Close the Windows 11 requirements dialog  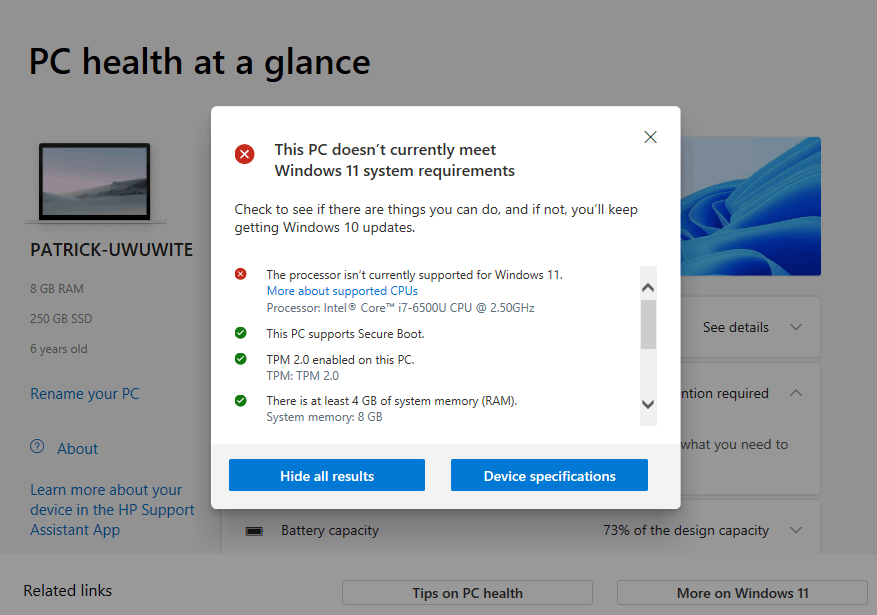(650, 137)
